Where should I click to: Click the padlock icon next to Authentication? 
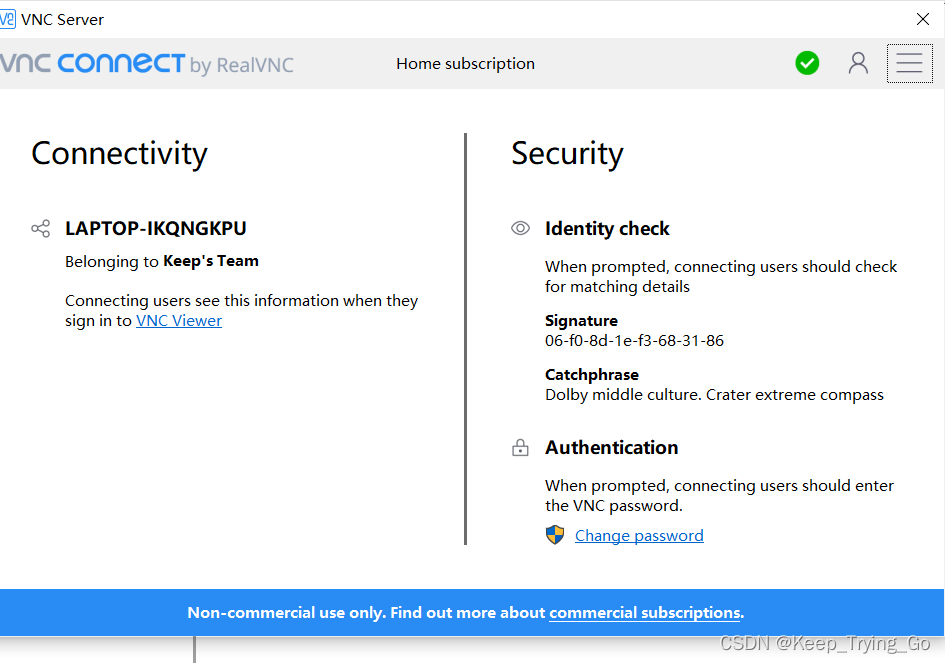pyautogui.click(x=520, y=447)
